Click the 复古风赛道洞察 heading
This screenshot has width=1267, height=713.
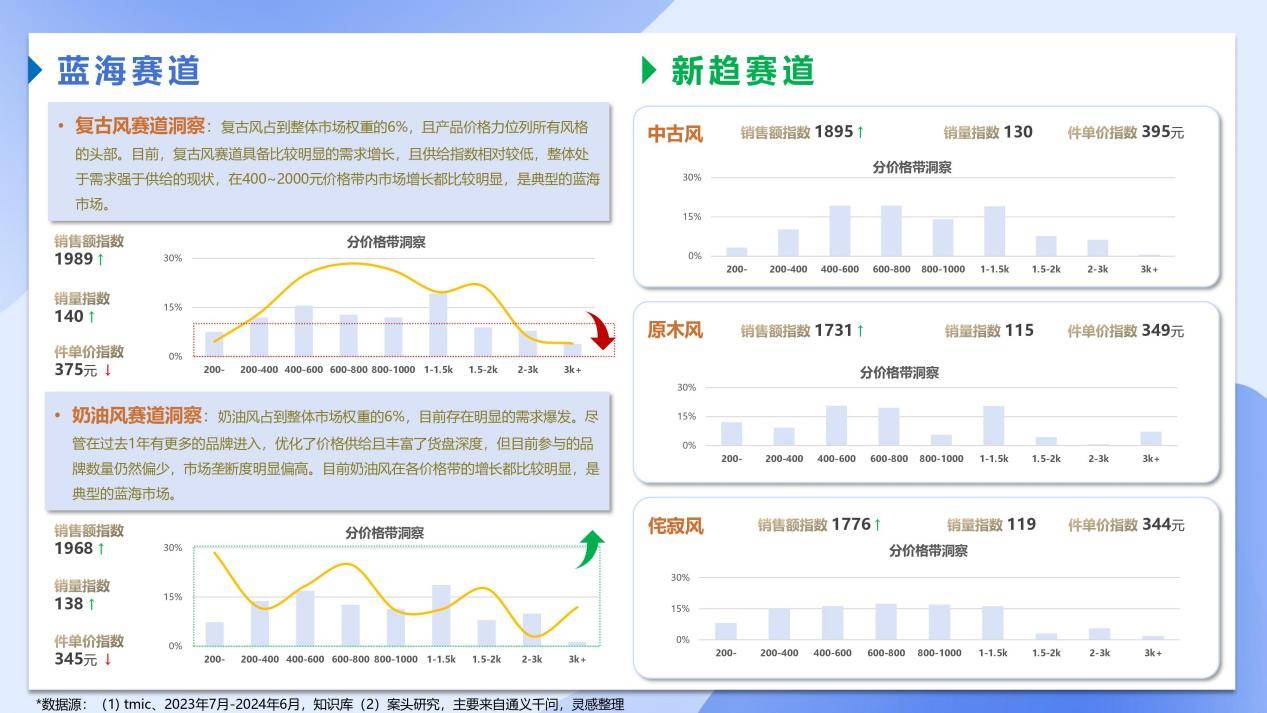[140, 126]
